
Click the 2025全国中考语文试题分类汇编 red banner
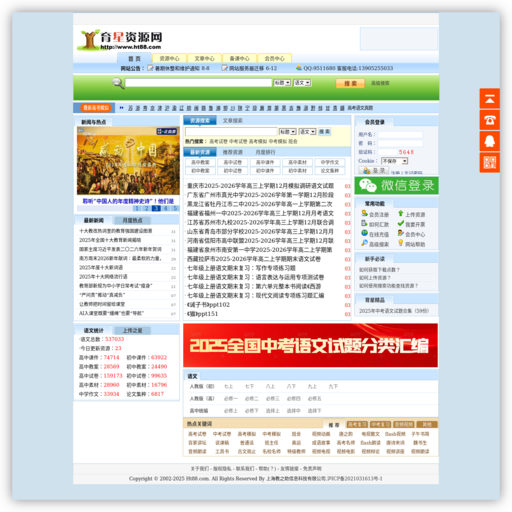coord(311,345)
